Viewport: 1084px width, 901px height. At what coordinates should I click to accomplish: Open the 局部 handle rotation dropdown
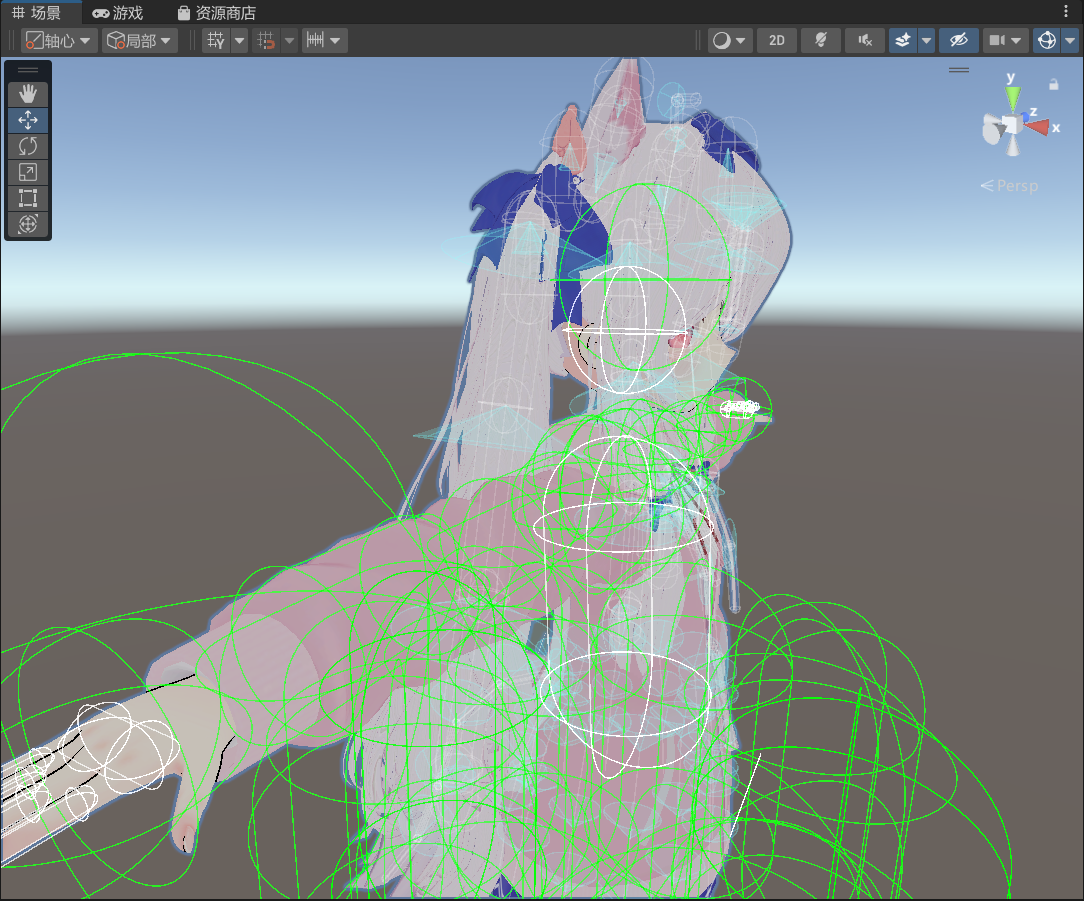(x=140, y=41)
